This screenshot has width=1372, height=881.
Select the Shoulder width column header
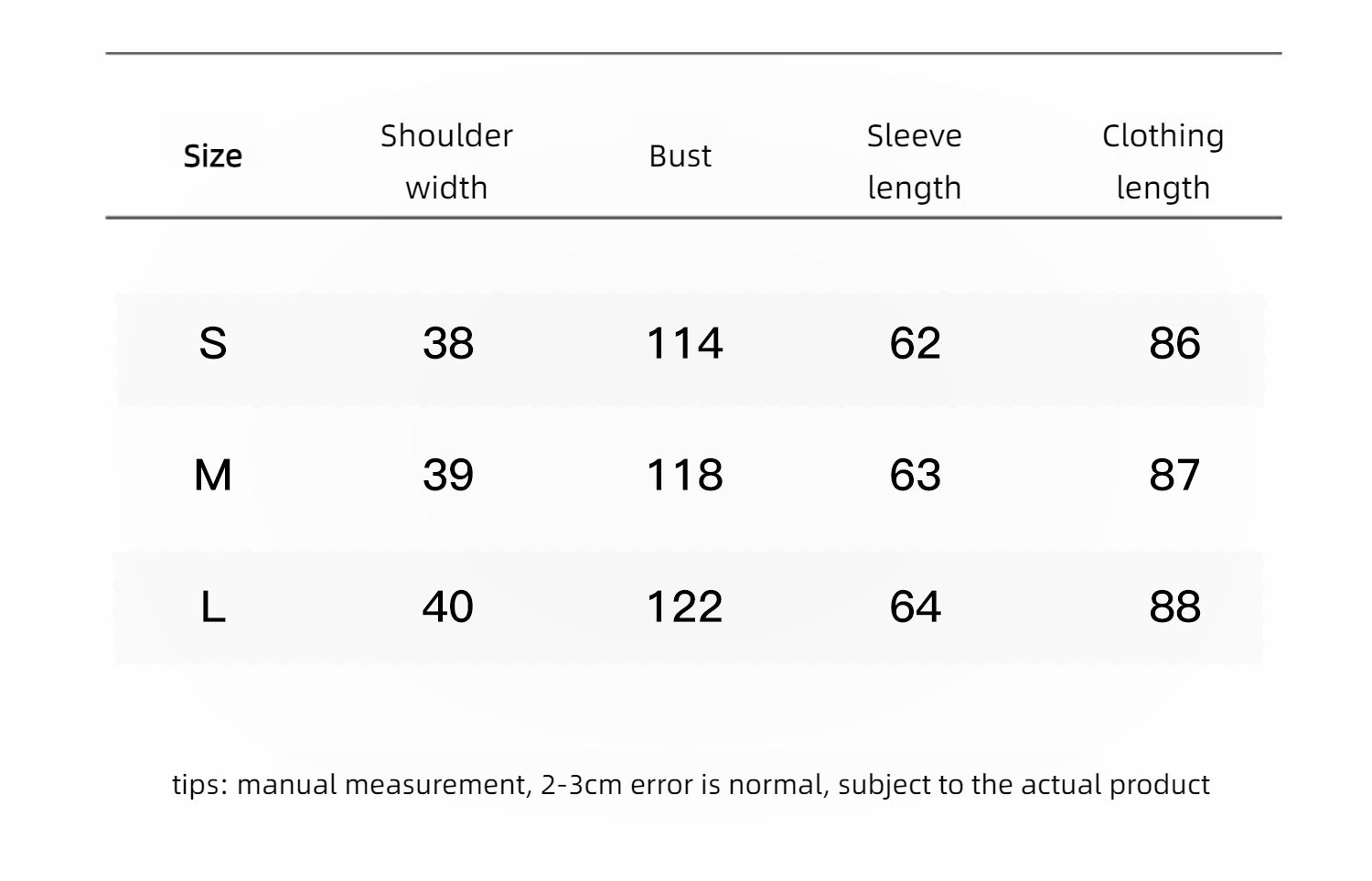point(446,161)
